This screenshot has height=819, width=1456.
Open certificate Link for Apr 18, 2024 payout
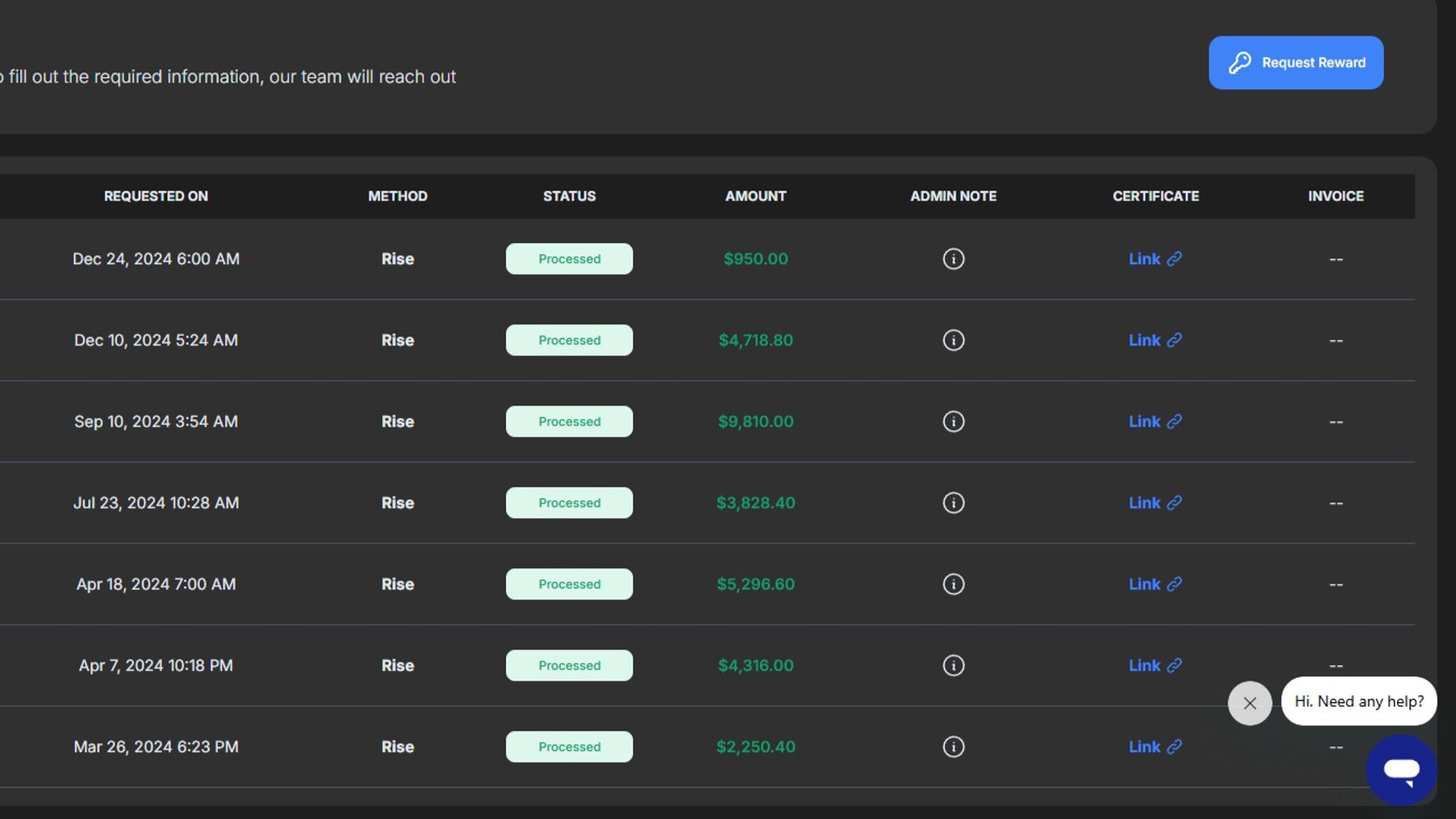click(1155, 584)
